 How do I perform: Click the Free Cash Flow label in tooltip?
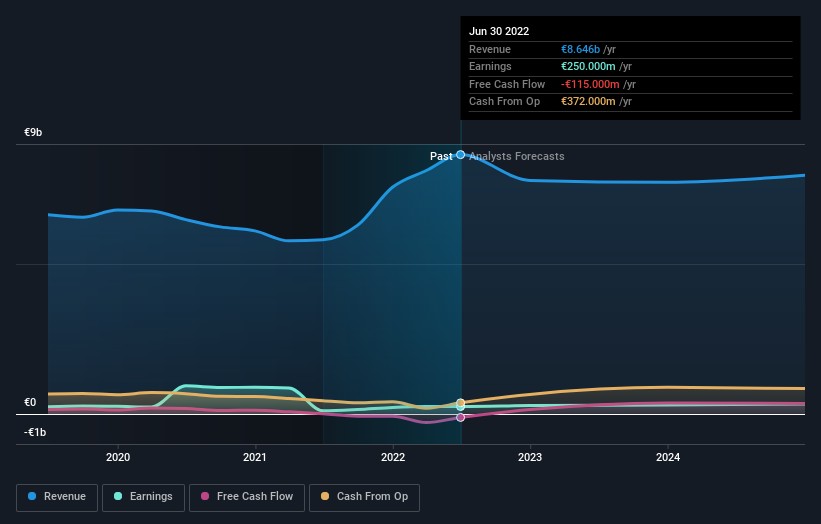coord(507,84)
